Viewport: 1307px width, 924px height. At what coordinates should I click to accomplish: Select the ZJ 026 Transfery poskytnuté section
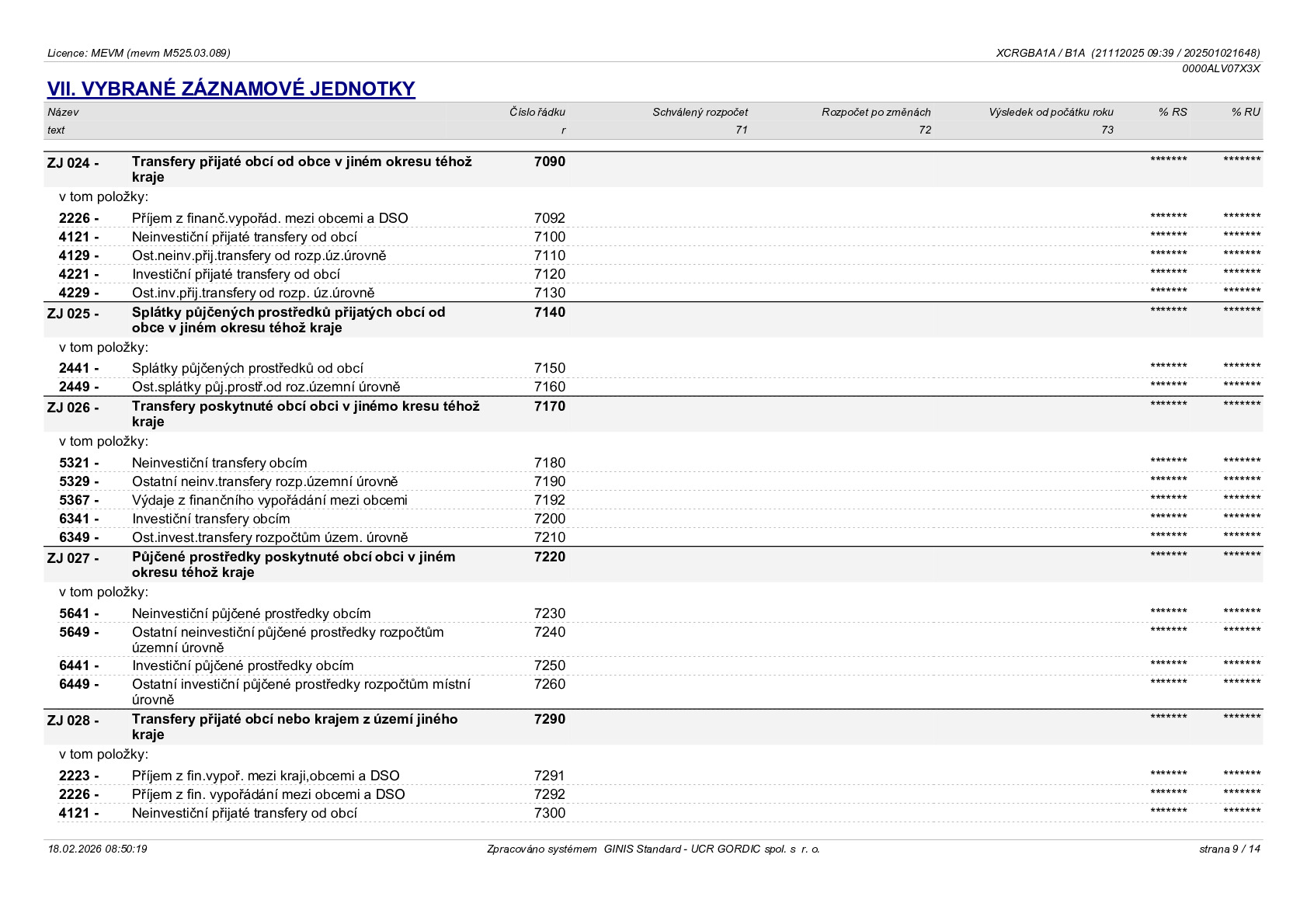pyautogui.click(x=653, y=414)
